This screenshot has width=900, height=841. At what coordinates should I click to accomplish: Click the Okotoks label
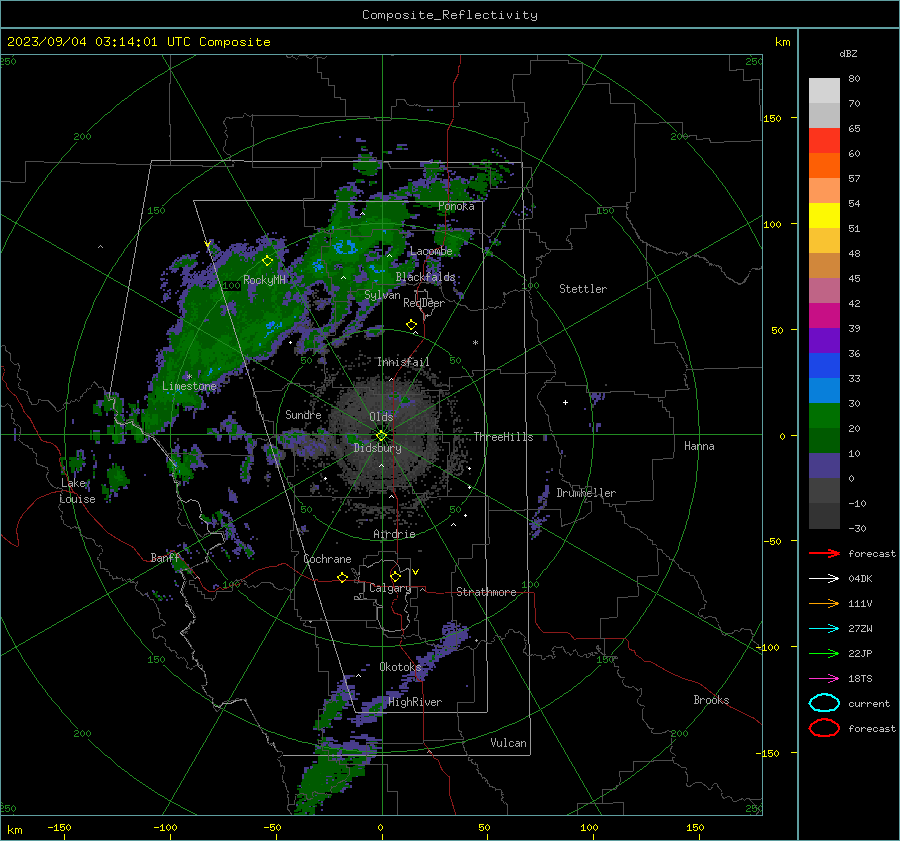click(x=400, y=667)
